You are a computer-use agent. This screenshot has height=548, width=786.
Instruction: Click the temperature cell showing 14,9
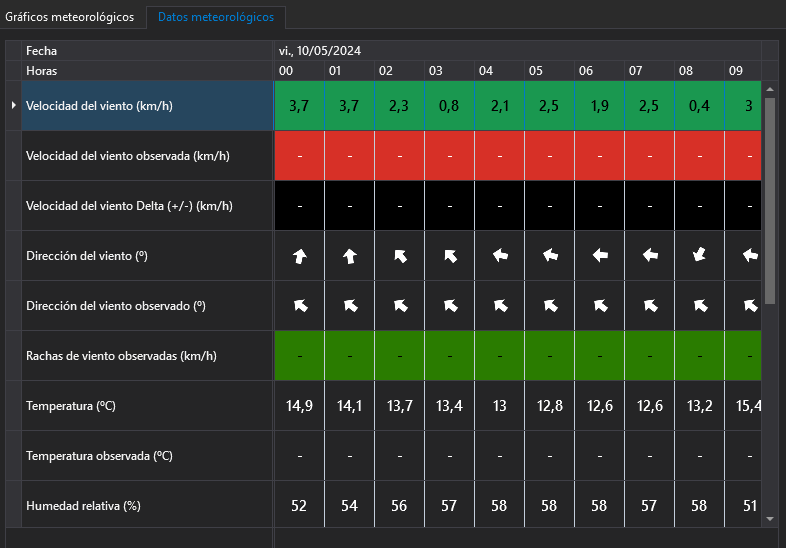[x=299, y=406]
